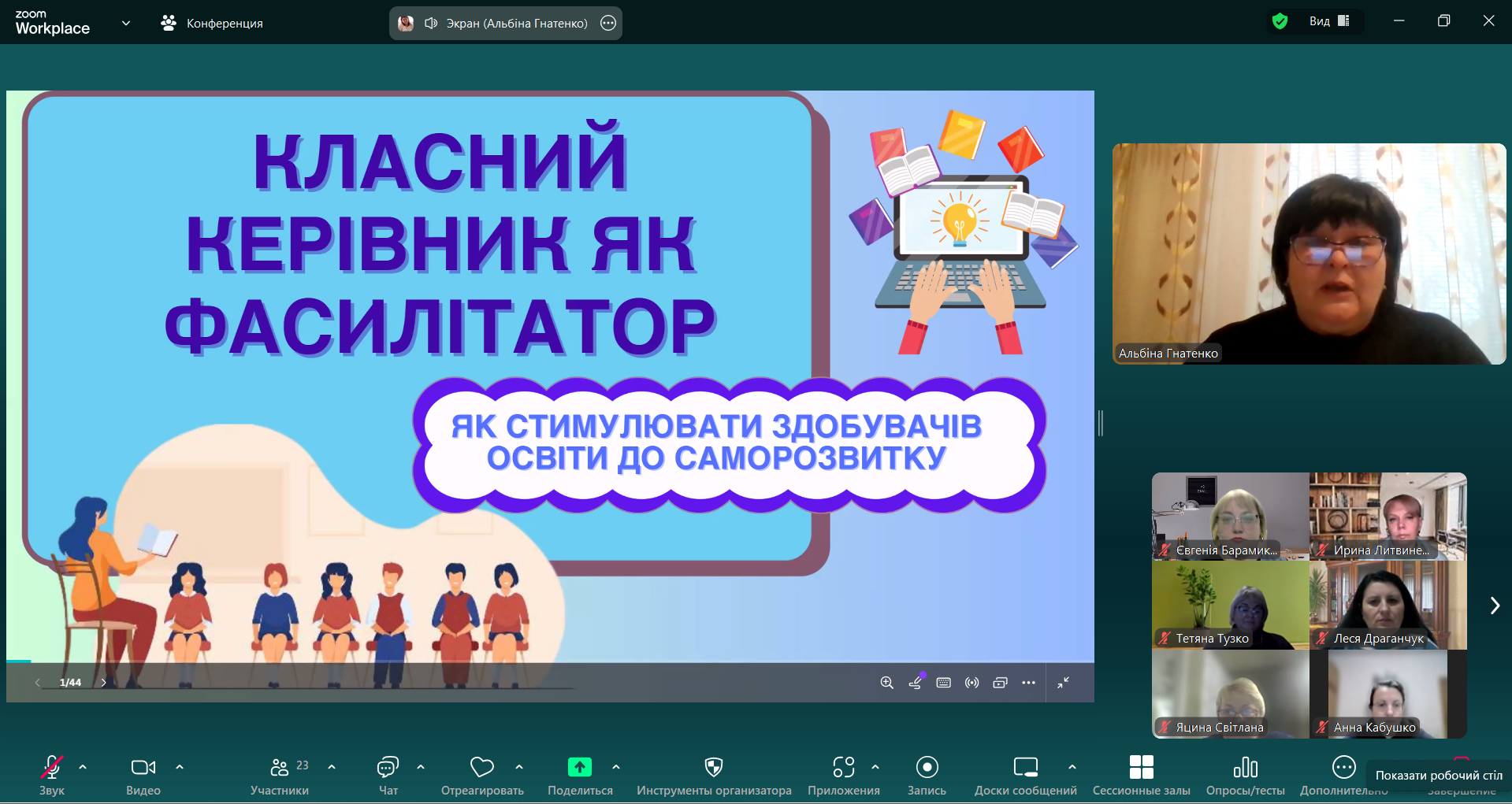Expand audio options arrow next to Звук

tap(83, 766)
